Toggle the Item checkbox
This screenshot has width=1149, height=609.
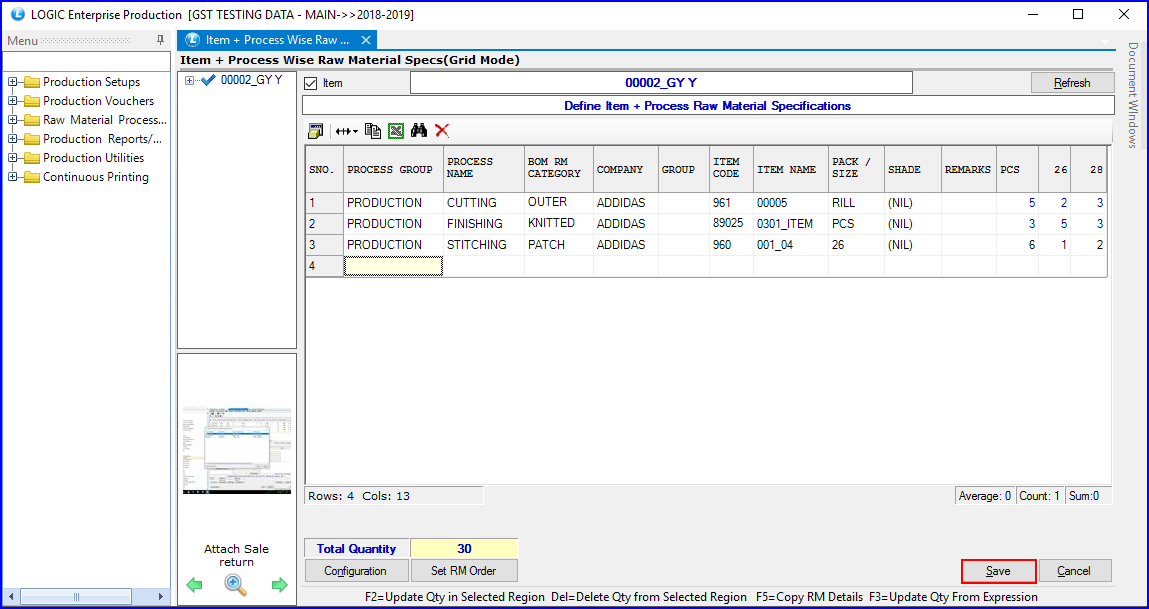click(311, 83)
